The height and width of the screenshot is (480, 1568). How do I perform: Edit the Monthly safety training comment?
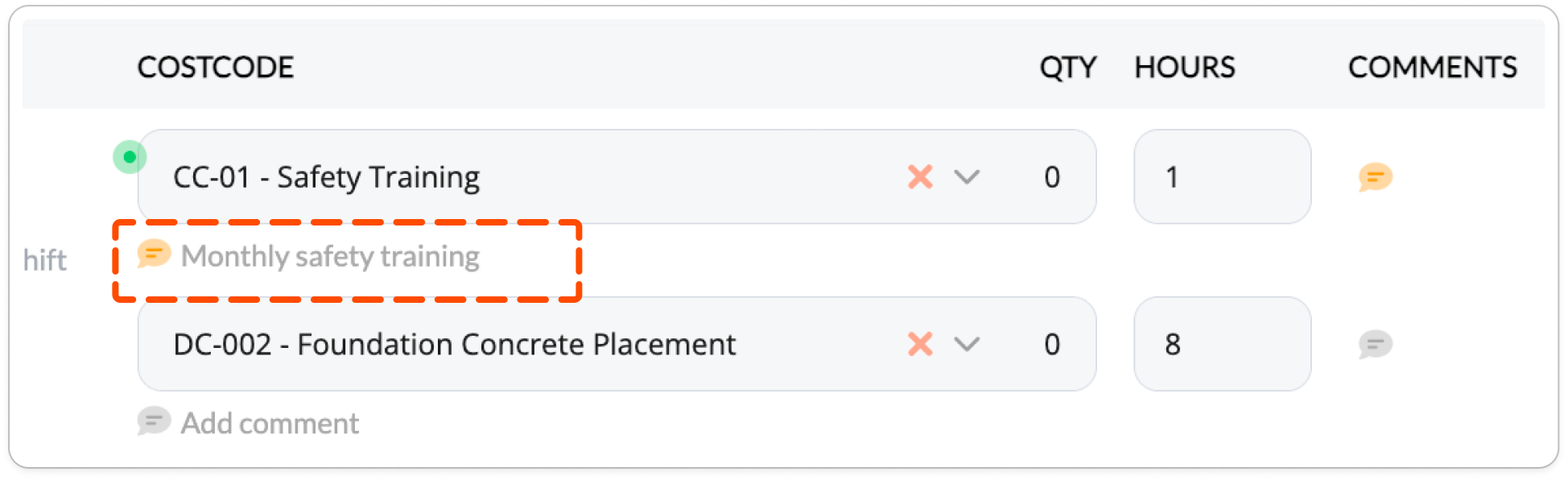330,256
